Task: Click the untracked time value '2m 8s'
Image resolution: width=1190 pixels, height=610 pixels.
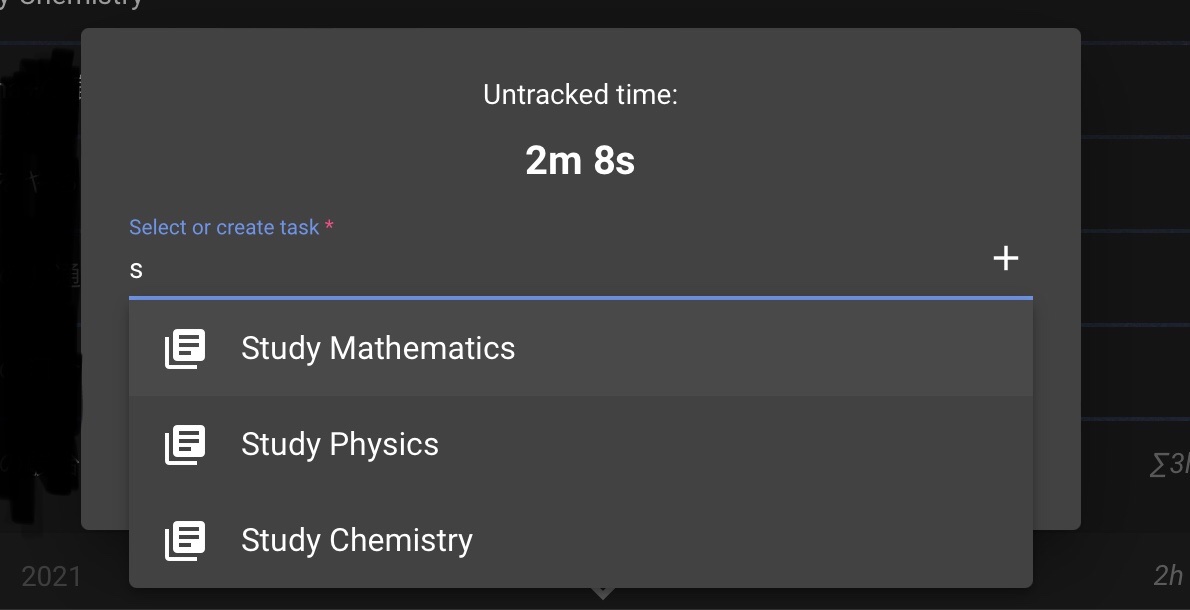Action: click(x=581, y=160)
